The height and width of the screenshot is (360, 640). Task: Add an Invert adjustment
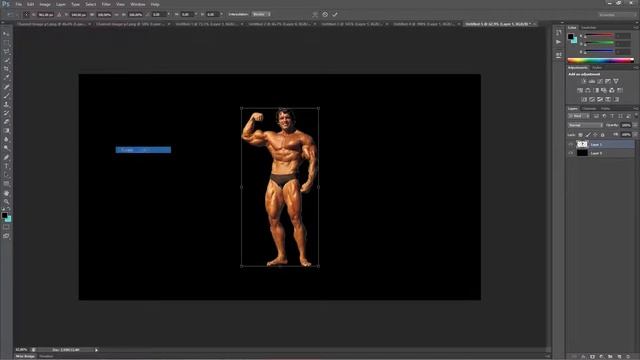(584, 100)
